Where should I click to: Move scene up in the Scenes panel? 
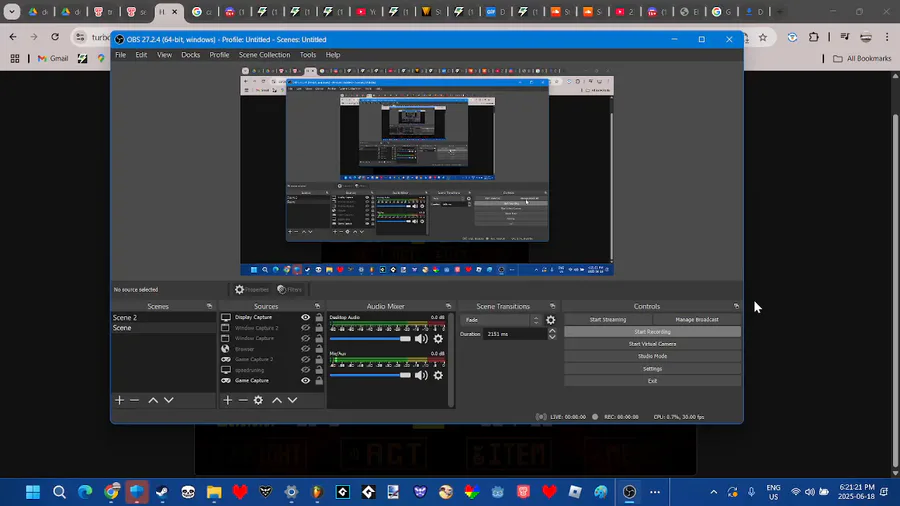click(153, 400)
